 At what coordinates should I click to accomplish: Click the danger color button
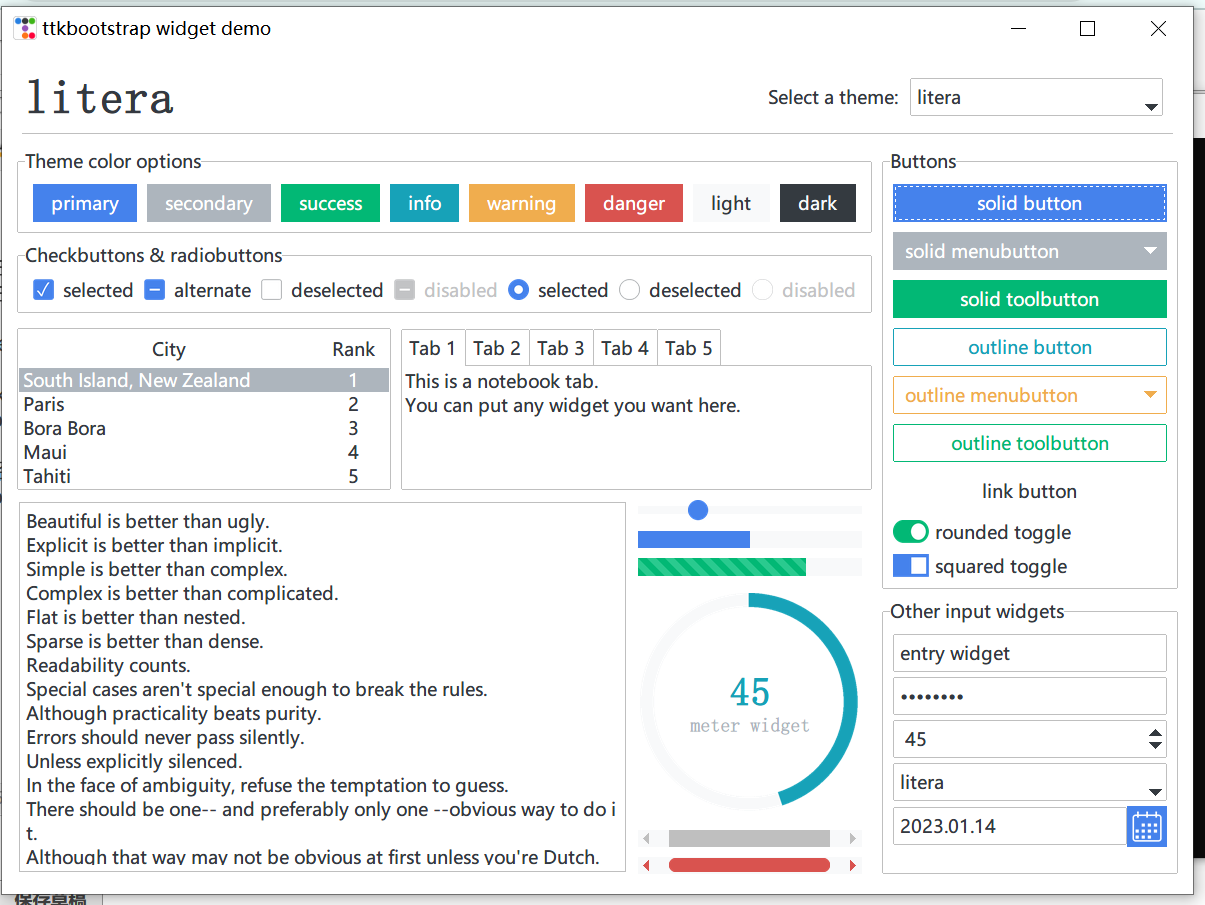[x=634, y=203]
